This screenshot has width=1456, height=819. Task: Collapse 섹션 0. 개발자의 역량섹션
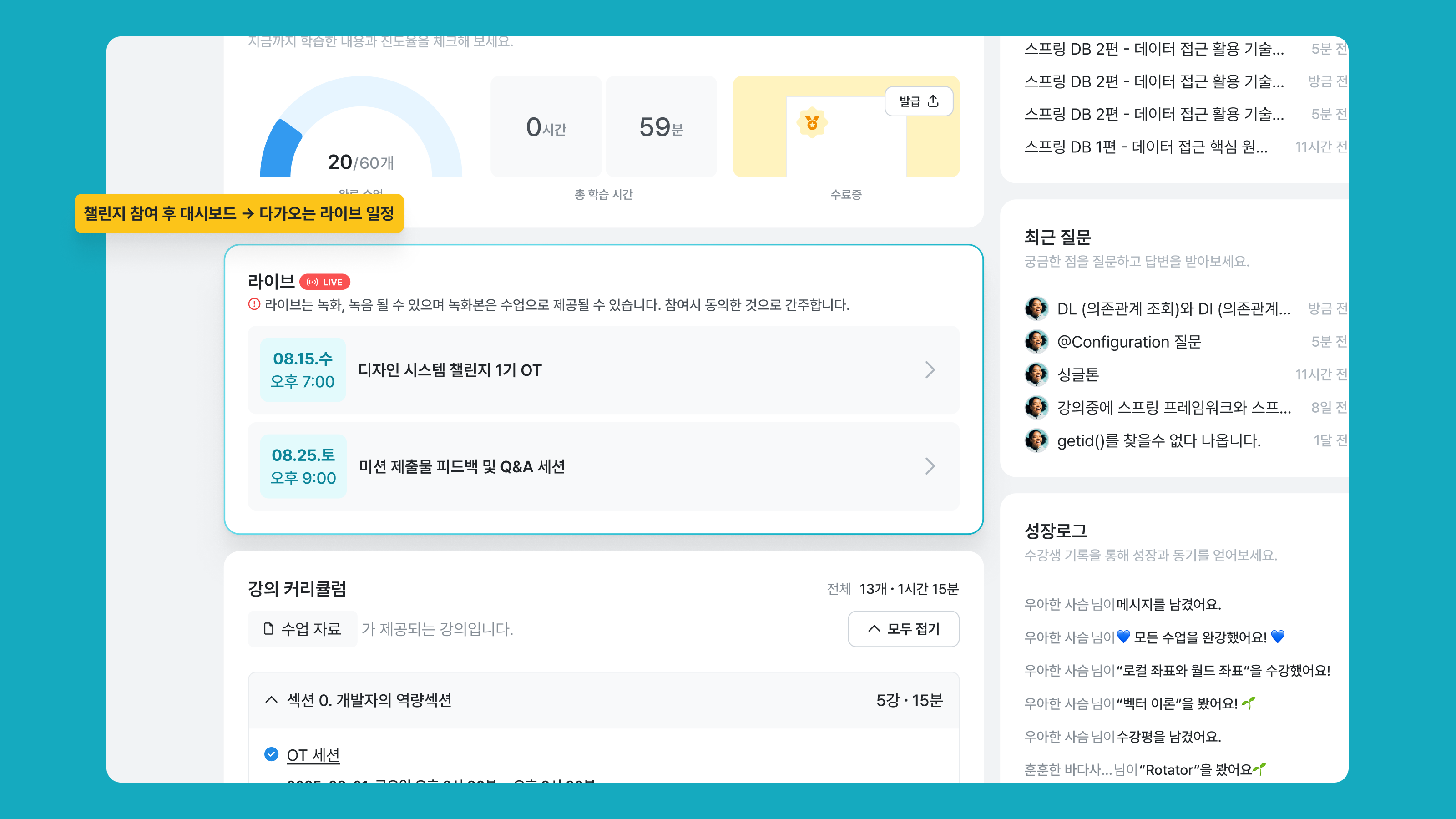tap(271, 700)
